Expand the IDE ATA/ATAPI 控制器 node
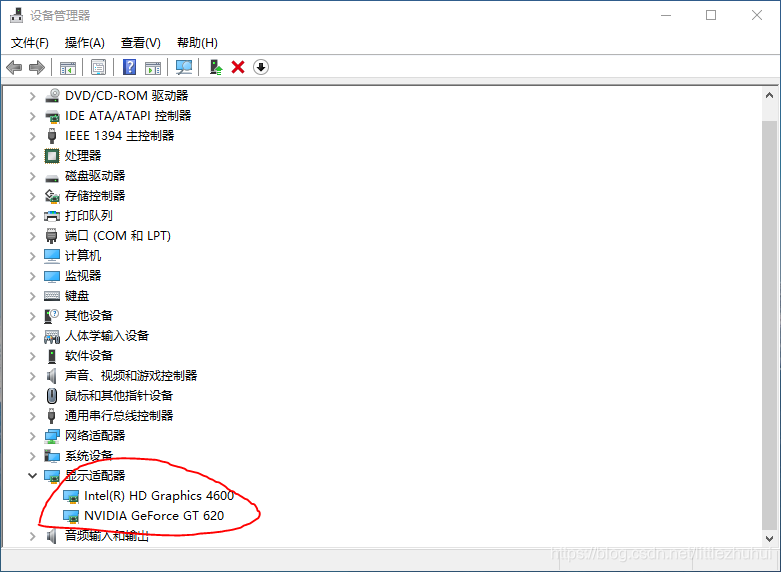This screenshot has height=572, width=781. tap(32, 116)
